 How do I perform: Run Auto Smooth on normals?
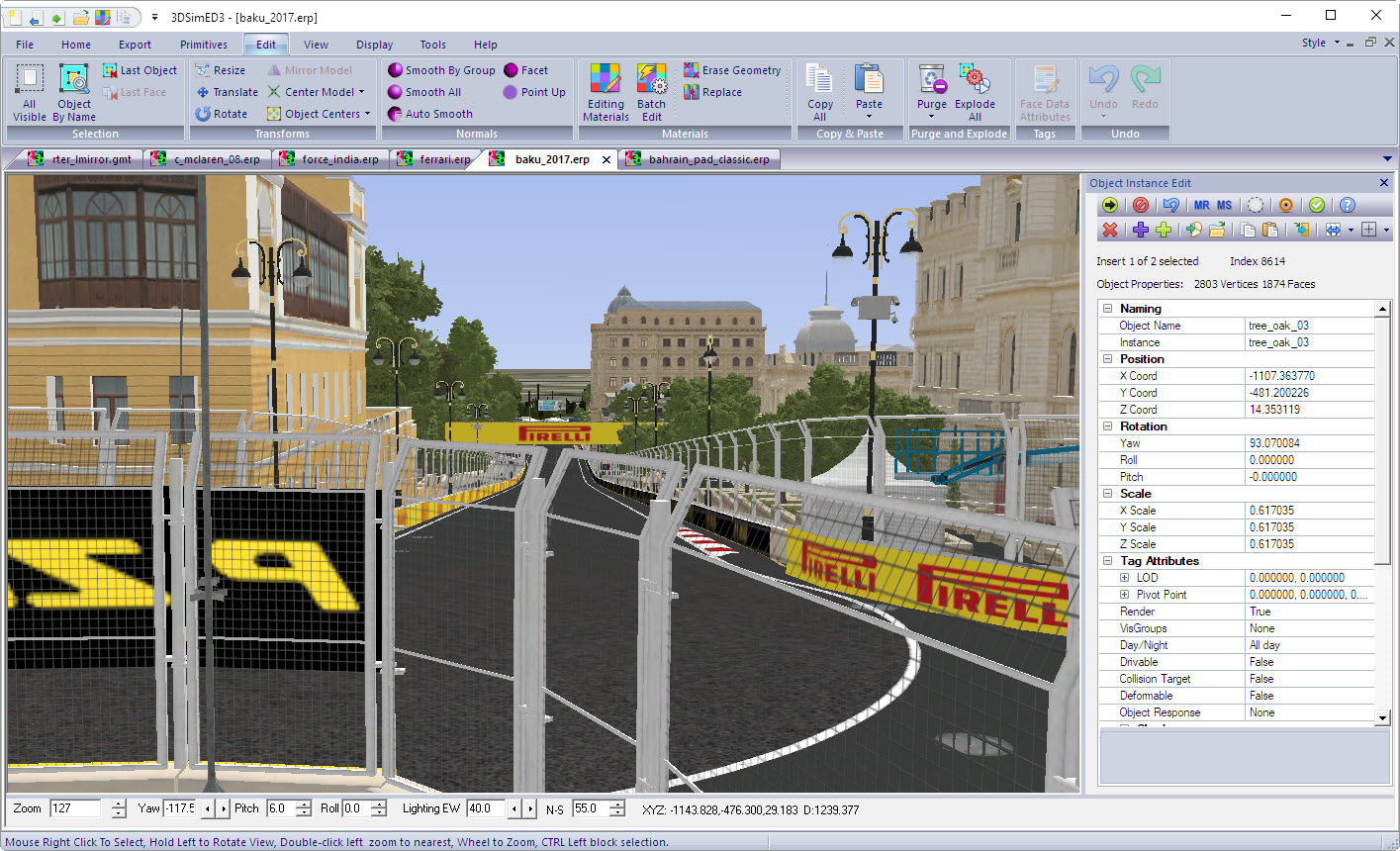[430, 114]
